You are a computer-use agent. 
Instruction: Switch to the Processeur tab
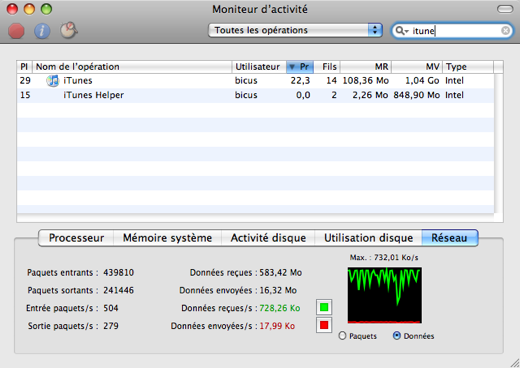coord(76,238)
